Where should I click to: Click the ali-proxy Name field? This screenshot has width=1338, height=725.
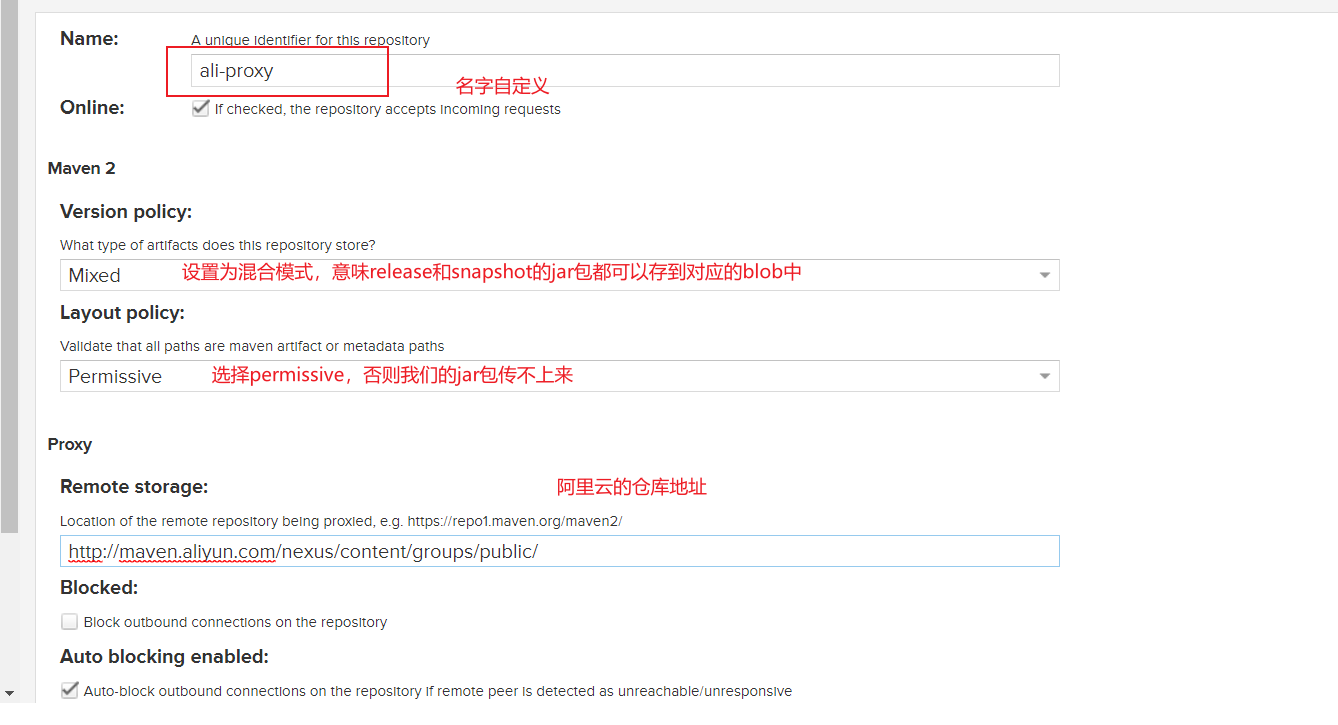(620, 71)
